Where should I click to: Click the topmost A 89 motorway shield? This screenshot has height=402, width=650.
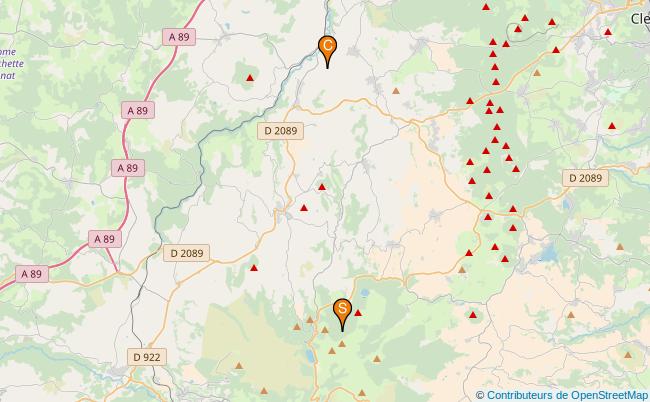pos(179,37)
